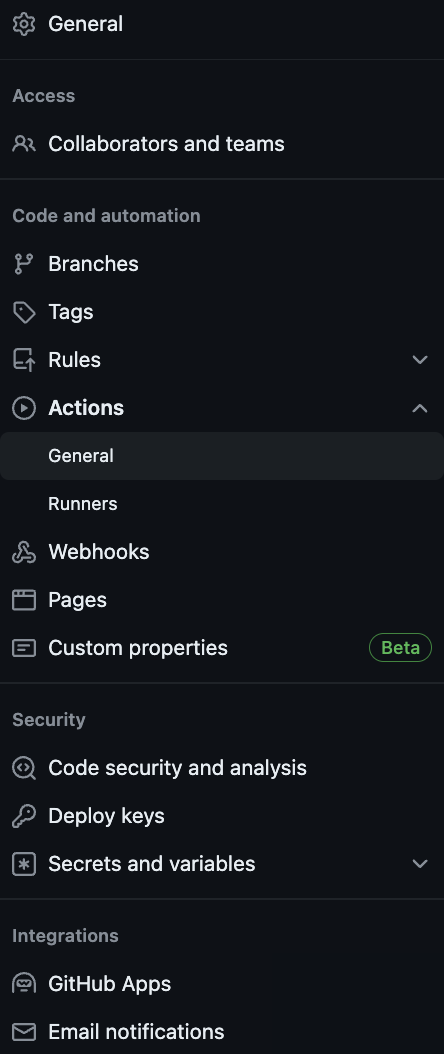The width and height of the screenshot is (444, 1054).
Task: Click the webhook icon next to Webhooks
Action: pyautogui.click(x=24, y=552)
